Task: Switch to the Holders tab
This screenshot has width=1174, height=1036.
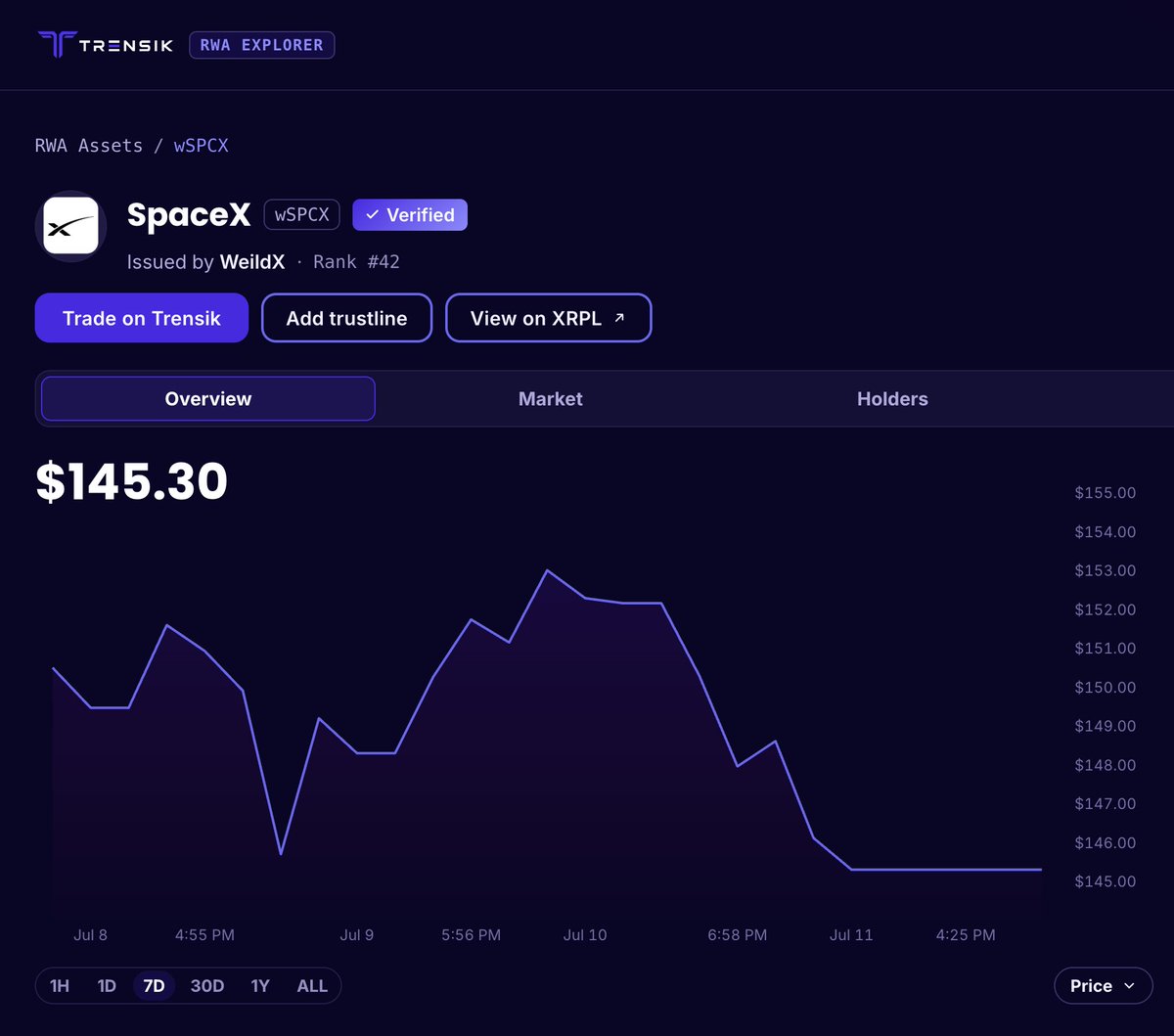Action: click(892, 399)
